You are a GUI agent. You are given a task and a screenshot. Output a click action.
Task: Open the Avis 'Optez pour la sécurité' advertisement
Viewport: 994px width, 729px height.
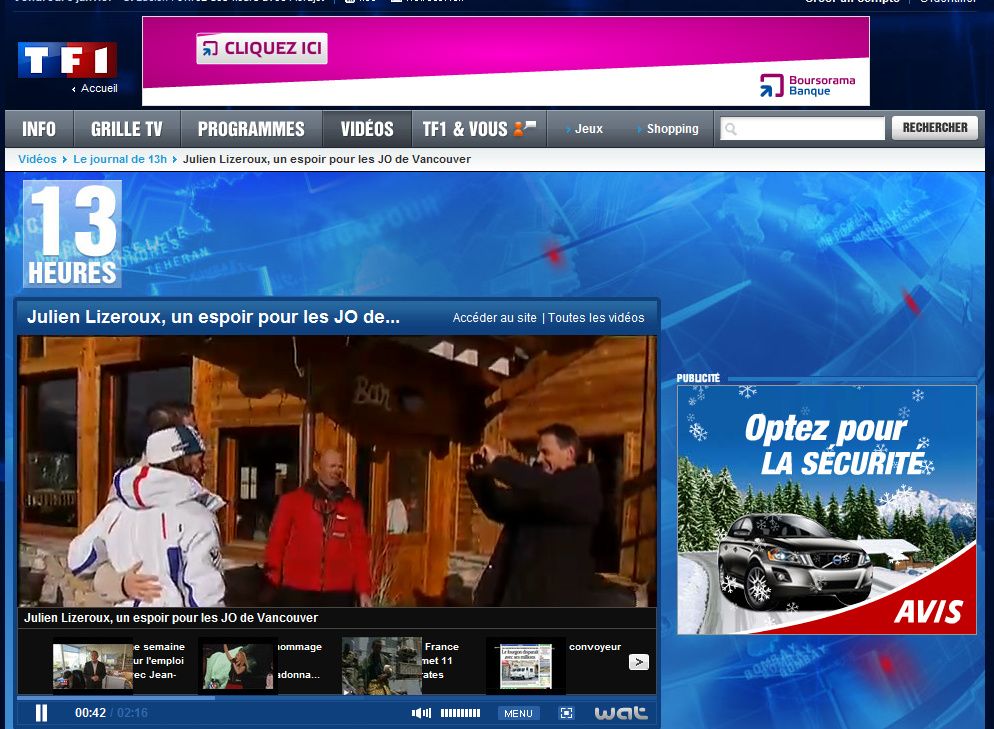[827, 510]
